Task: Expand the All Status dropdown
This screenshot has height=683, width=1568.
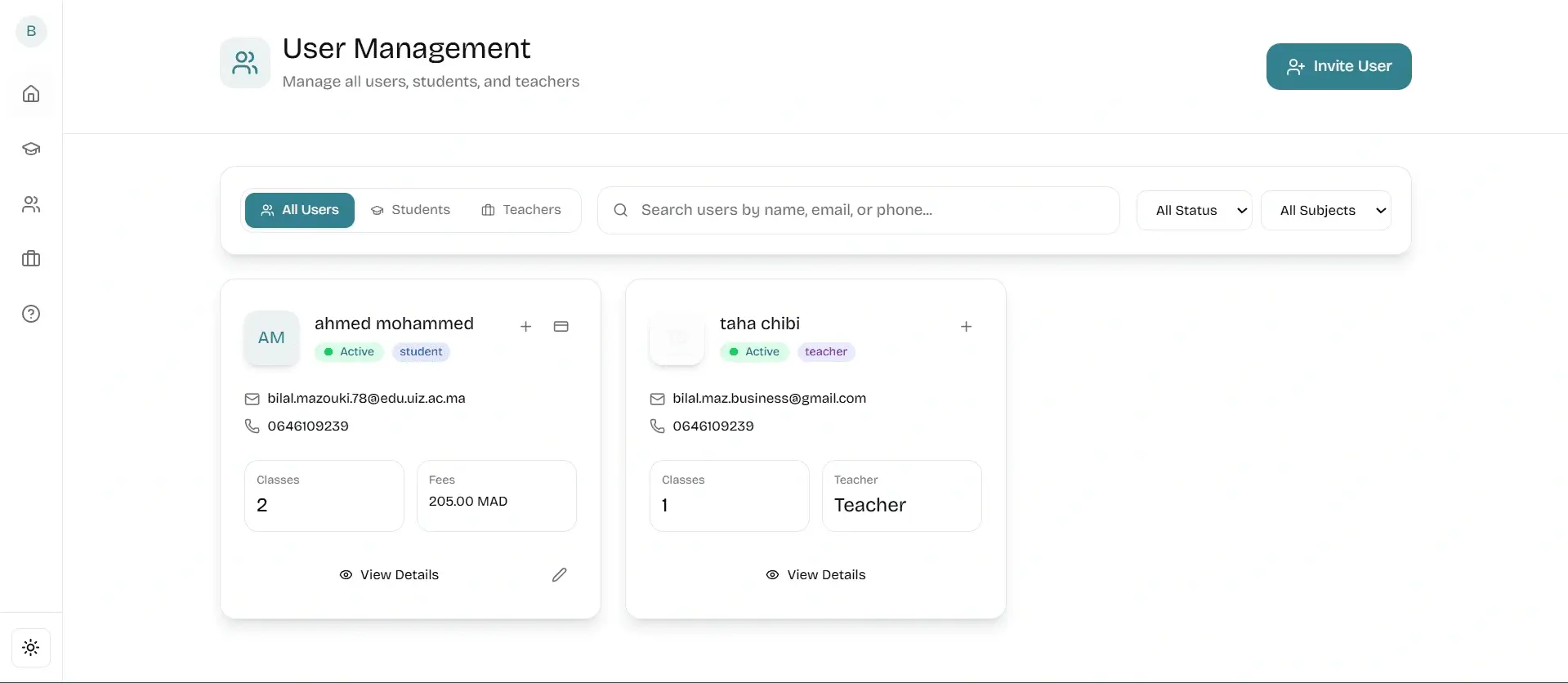Action: [1194, 211]
